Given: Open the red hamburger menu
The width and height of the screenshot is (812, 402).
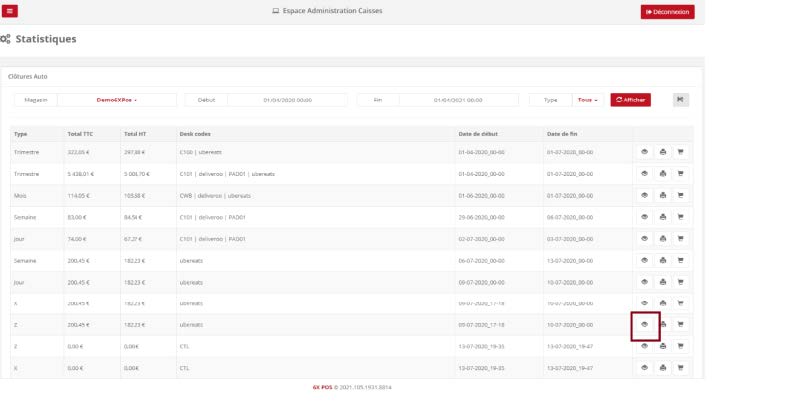Looking at the screenshot, I should [x=11, y=11].
